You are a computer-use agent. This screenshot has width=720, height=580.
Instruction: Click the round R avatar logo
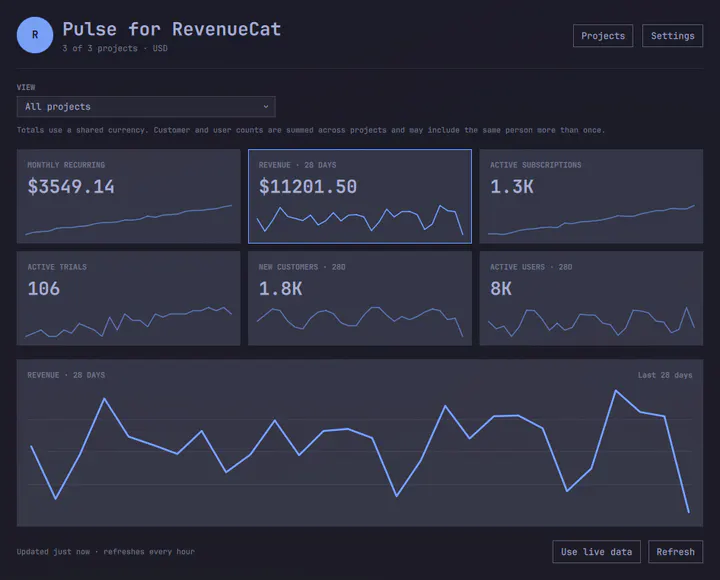point(35,35)
